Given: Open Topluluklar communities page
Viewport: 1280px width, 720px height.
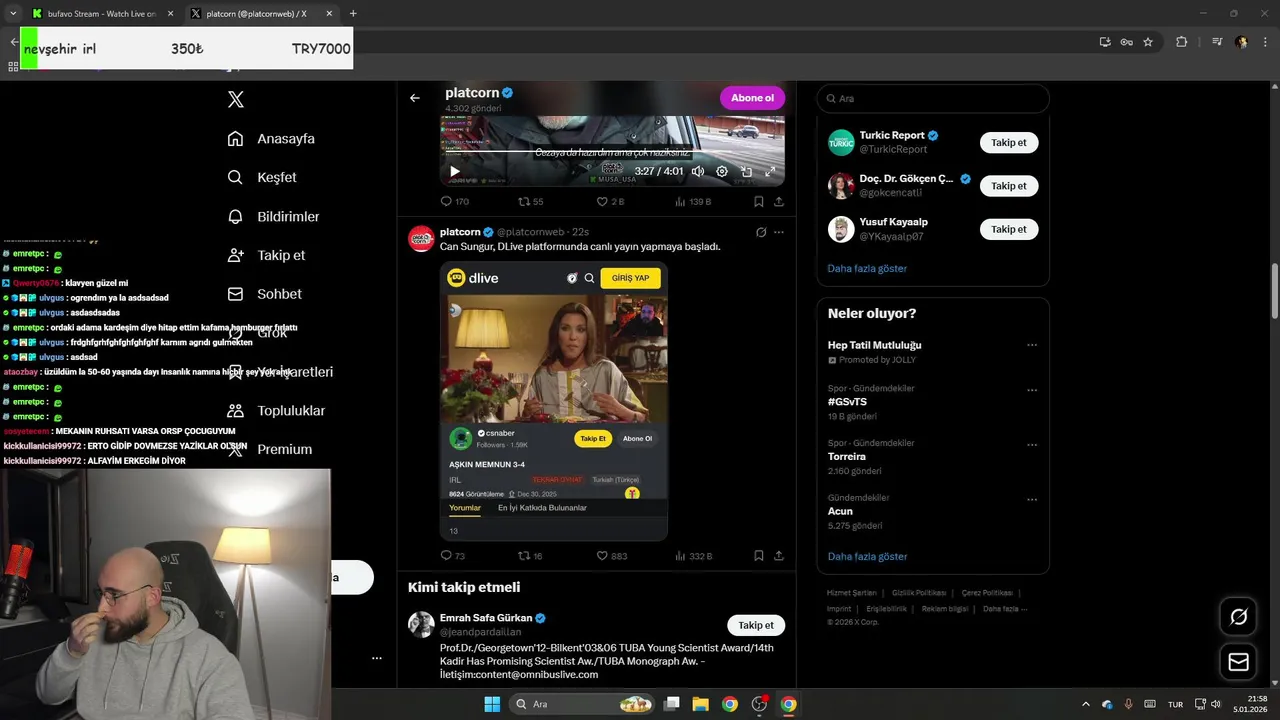Looking at the screenshot, I should [x=276, y=411].
